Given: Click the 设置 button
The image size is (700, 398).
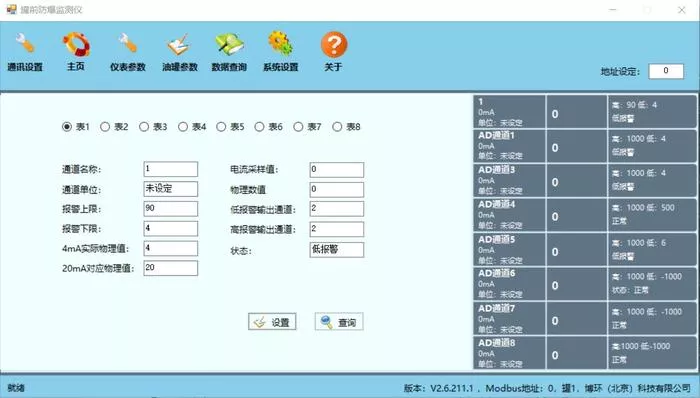Looking at the screenshot, I should point(272,322).
